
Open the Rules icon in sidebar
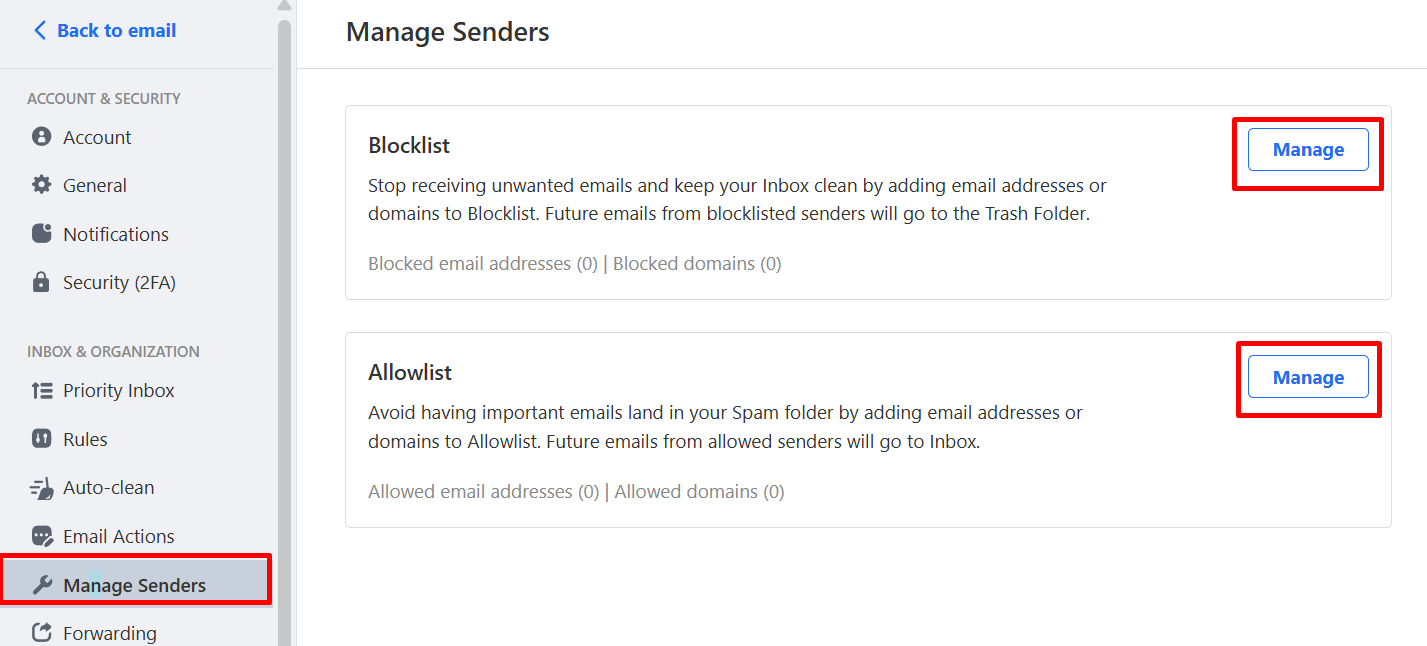pyautogui.click(x=42, y=439)
